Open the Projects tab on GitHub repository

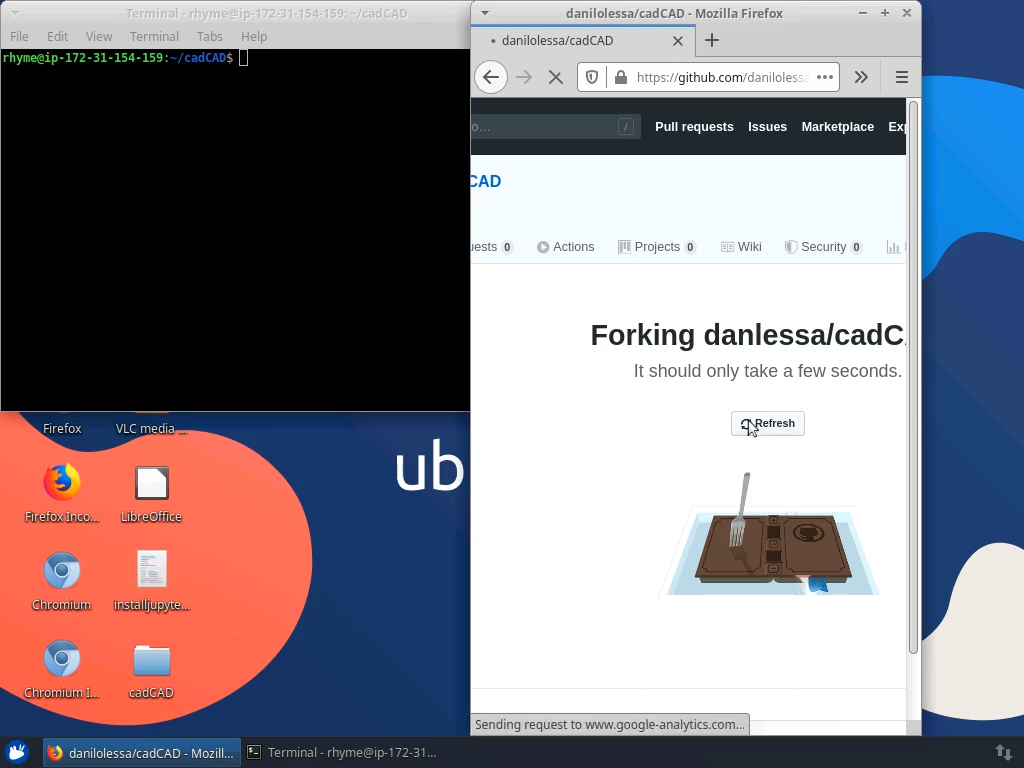[x=657, y=246]
